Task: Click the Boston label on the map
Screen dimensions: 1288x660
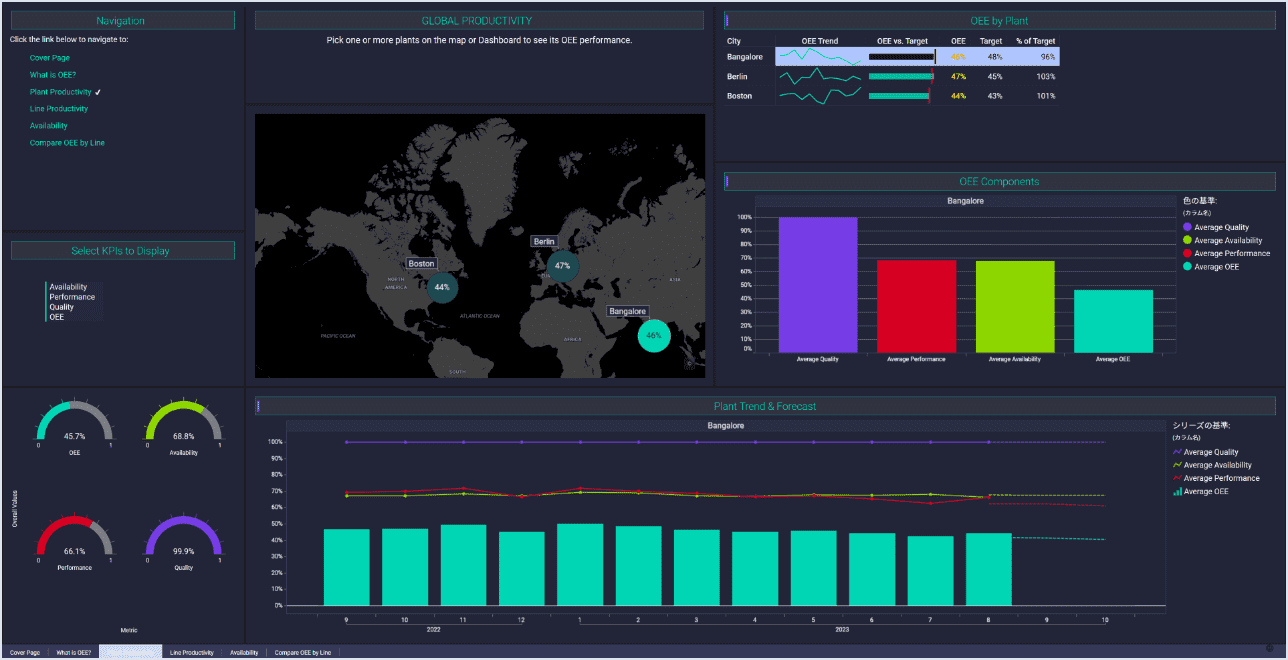Action: tap(421, 264)
